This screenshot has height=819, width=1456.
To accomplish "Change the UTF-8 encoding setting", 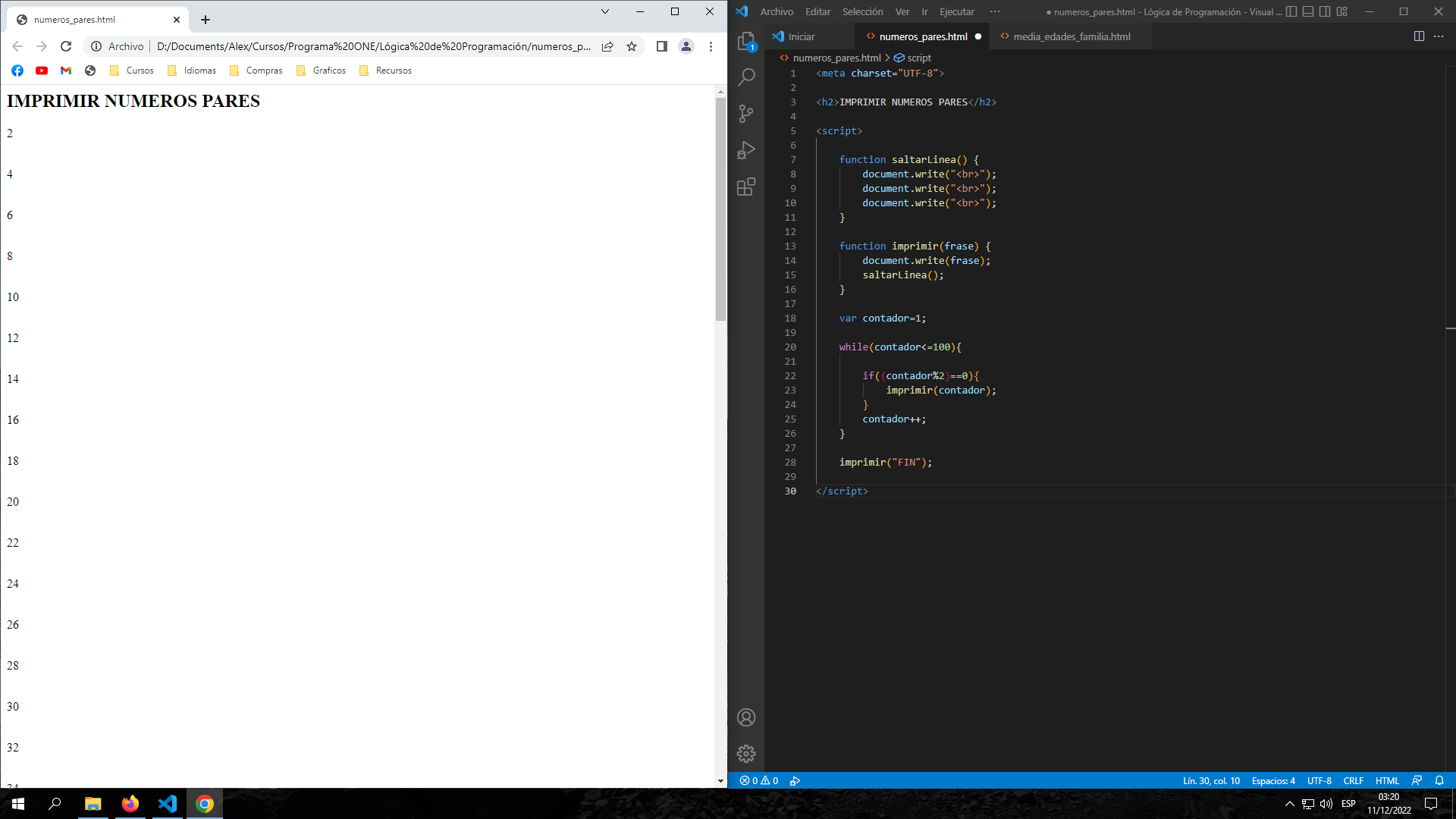I will click(x=1319, y=780).
